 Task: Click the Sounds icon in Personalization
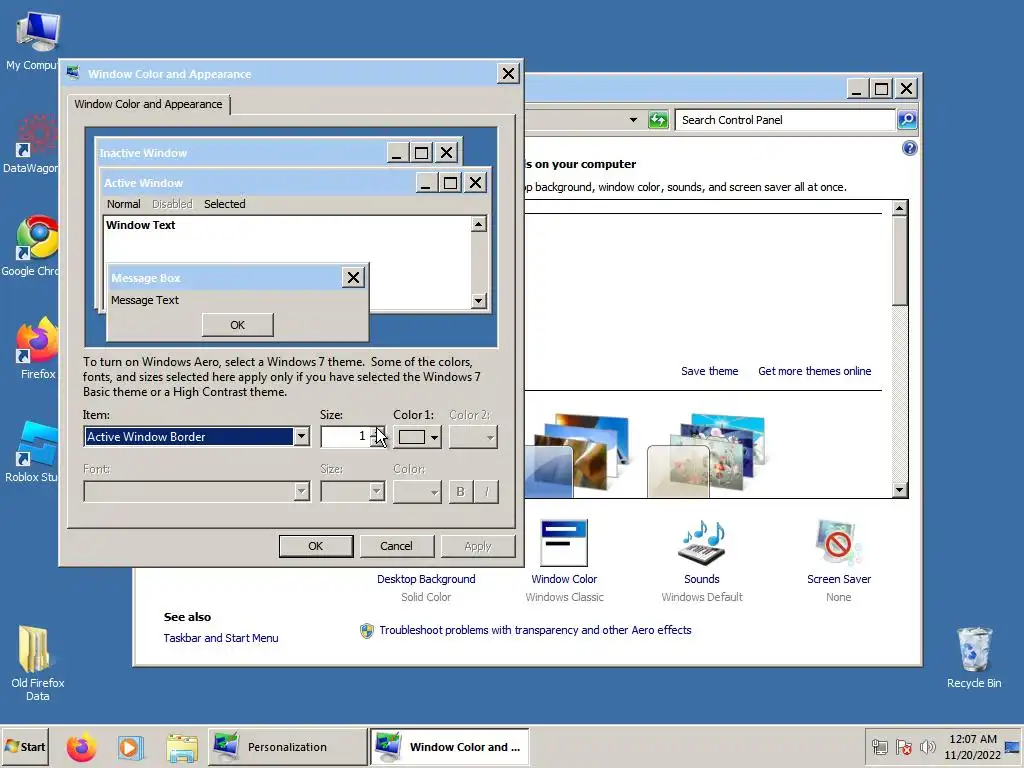(x=702, y=542)
